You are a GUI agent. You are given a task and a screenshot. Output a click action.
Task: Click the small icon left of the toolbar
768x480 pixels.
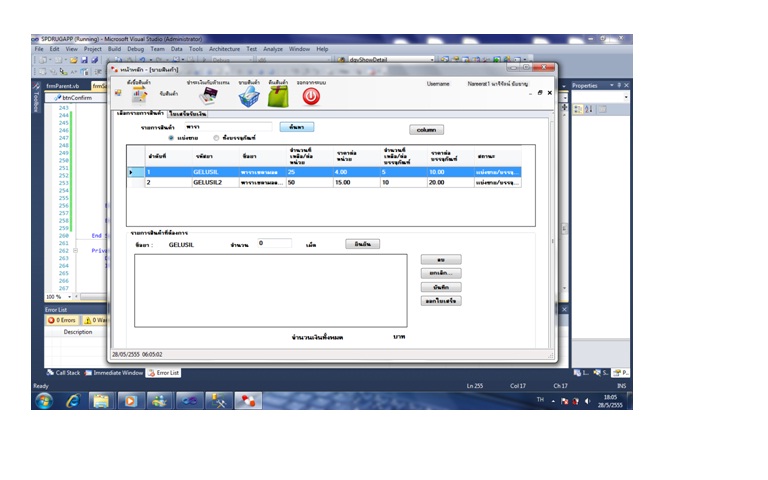(118, 93)
